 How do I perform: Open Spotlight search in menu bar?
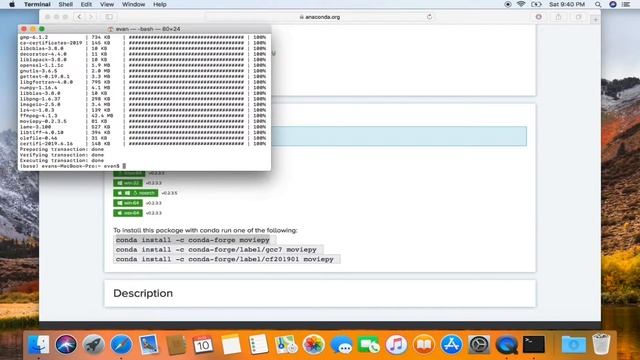598,4
